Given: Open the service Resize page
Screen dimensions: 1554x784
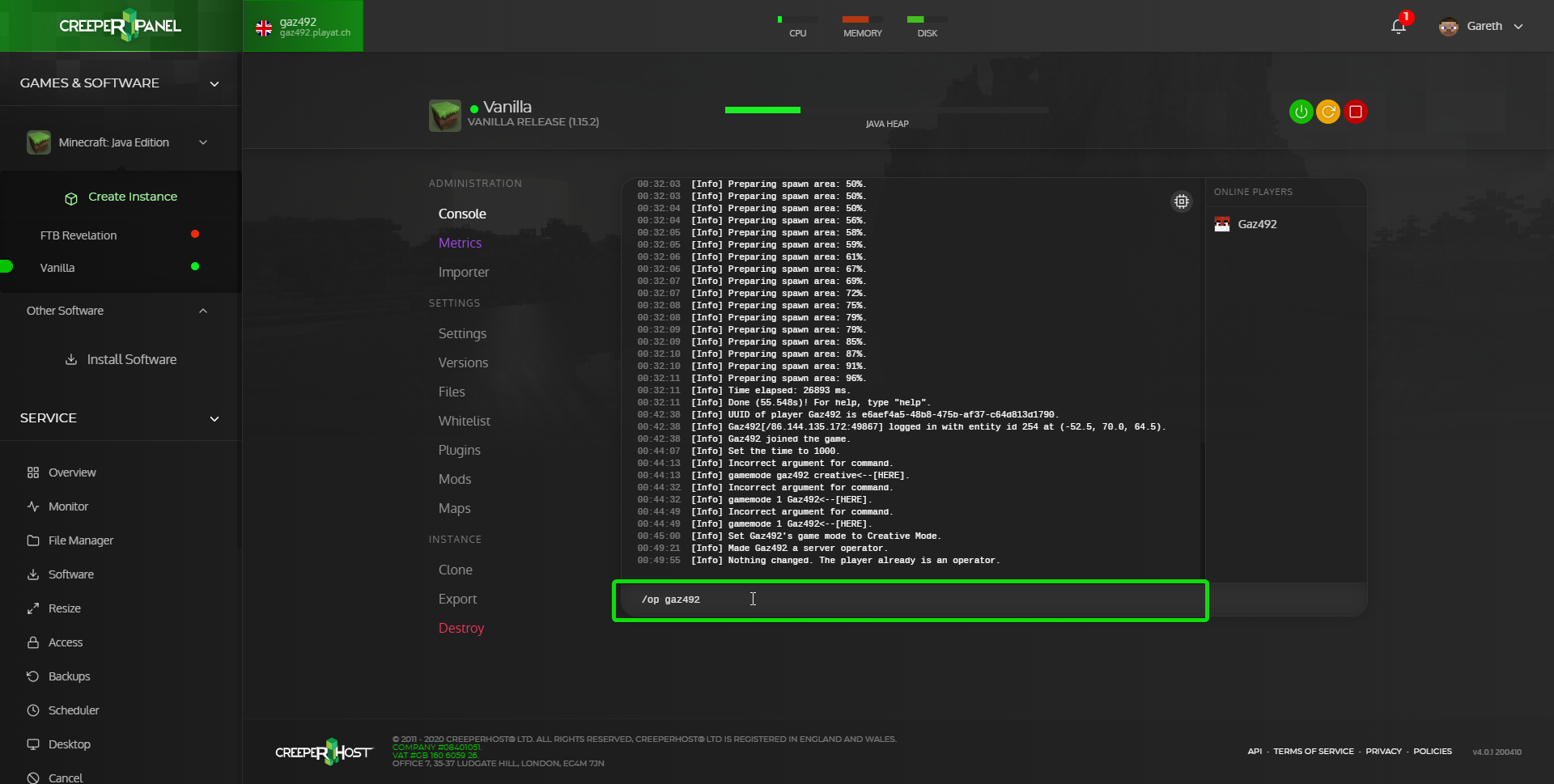Looking at the screenshot, I should pos(65,608).
